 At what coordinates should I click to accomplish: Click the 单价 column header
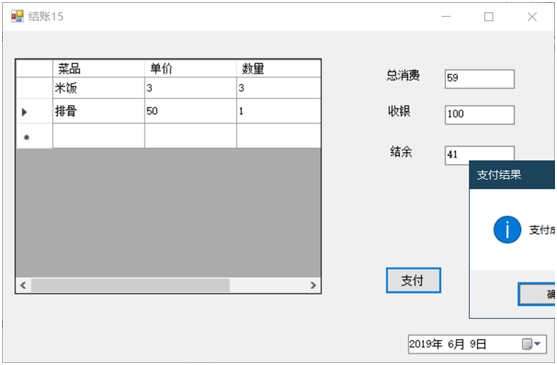click(x=190, y=69)
